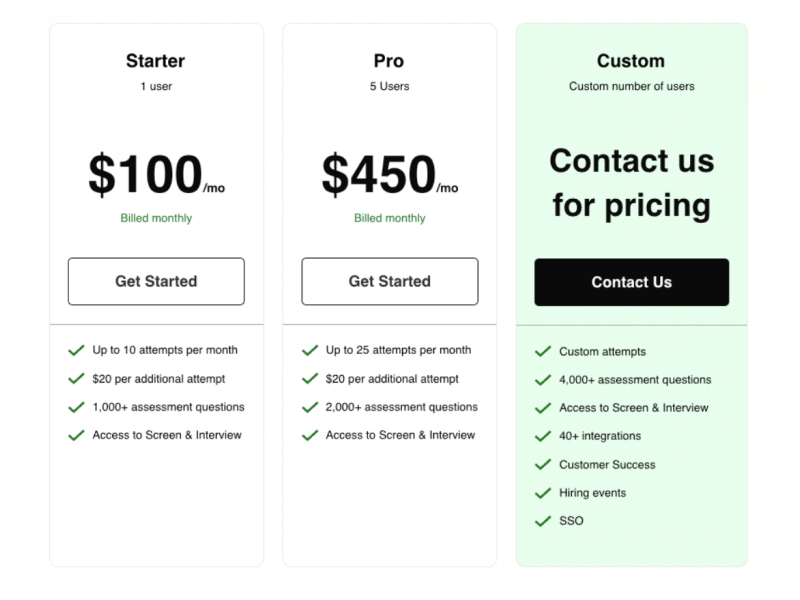Select the Custom plan heading
The width and height of the screenshot is (800, 600).
tap(631, 61)
